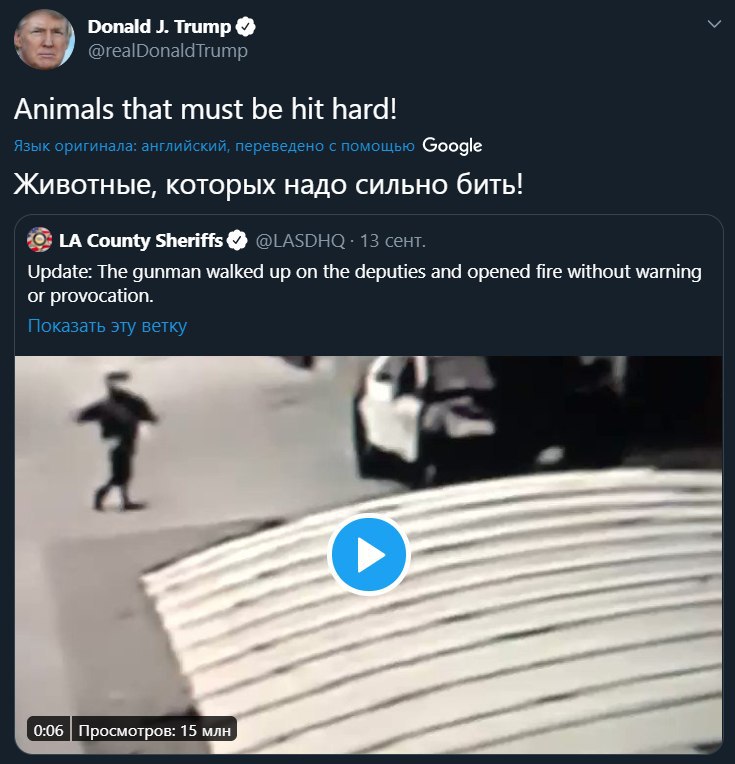
Task: Open the LA County Sheriffs account name
Action: [x=140, y=241]
